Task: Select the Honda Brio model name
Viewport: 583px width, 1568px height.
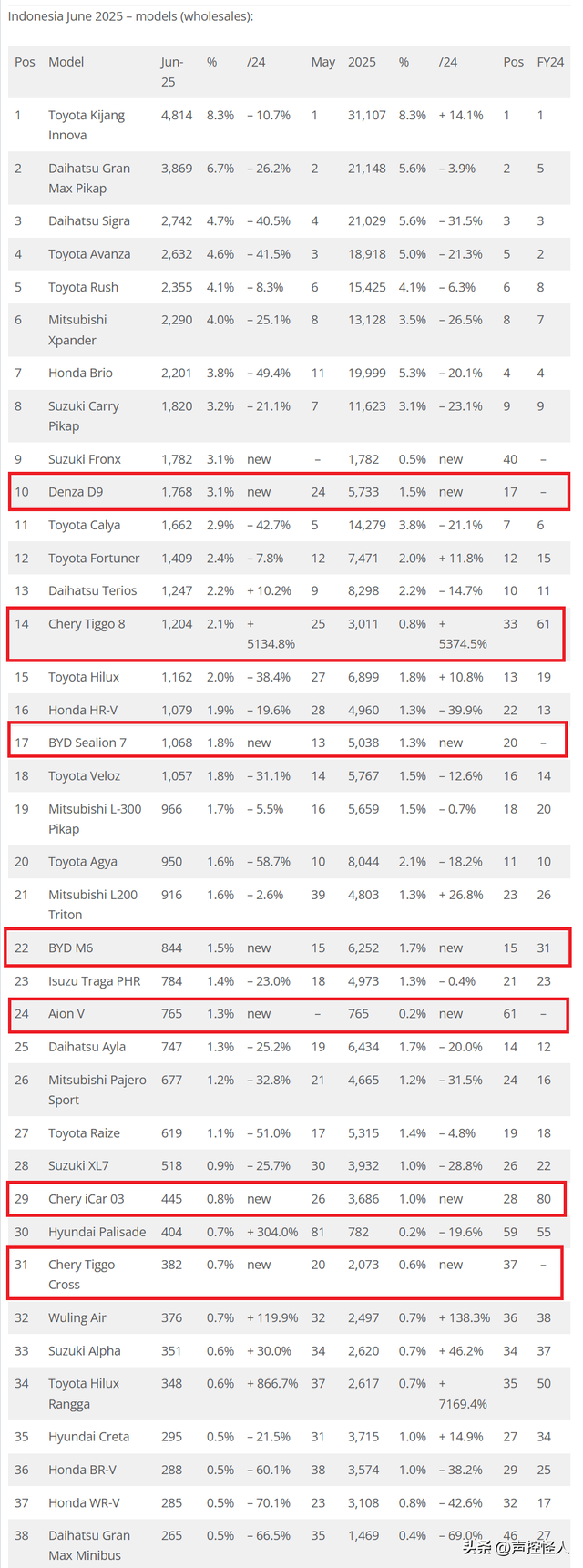Action: point(81,373)
